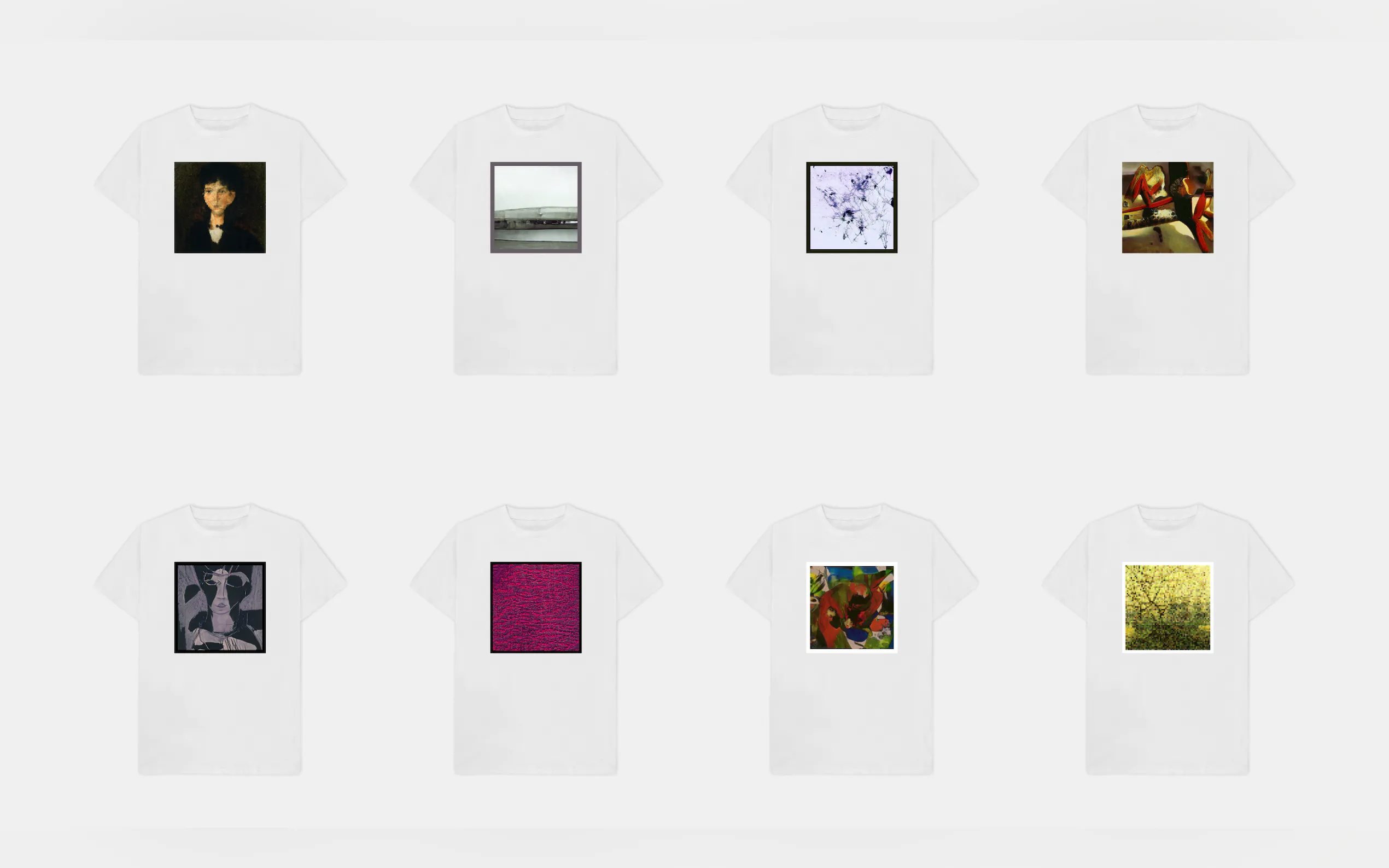Click the collar of the cubist artwork t-shirt
The image size is (1389, 868).
pos(1168,117)
